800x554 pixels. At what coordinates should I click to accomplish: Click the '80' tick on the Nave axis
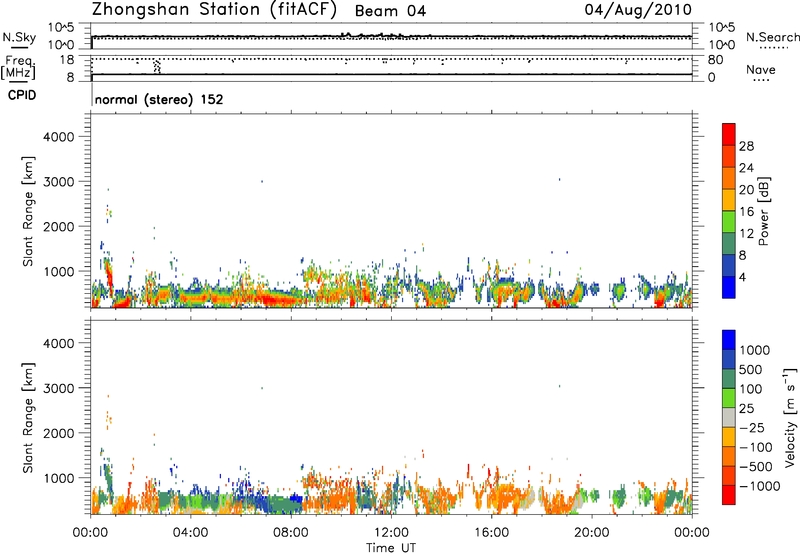pyautogui.click(x=715, y=60)
